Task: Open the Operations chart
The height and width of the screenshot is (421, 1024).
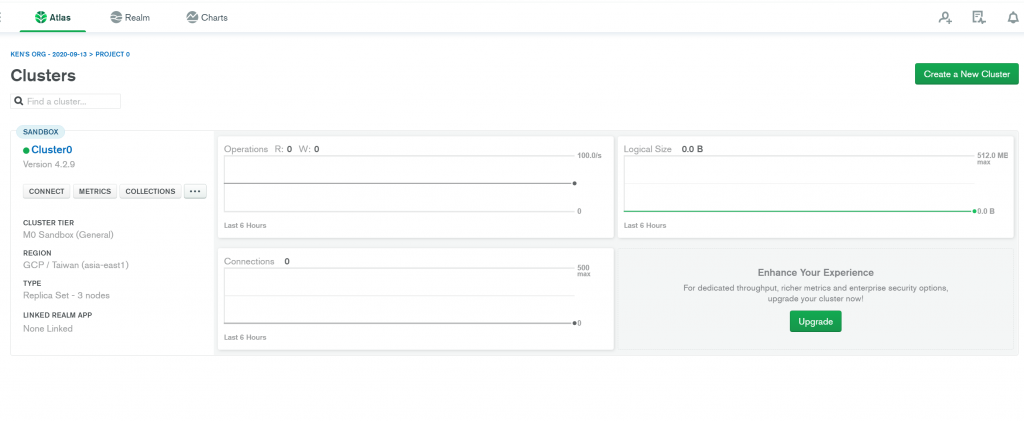Action: coord(415,187)
